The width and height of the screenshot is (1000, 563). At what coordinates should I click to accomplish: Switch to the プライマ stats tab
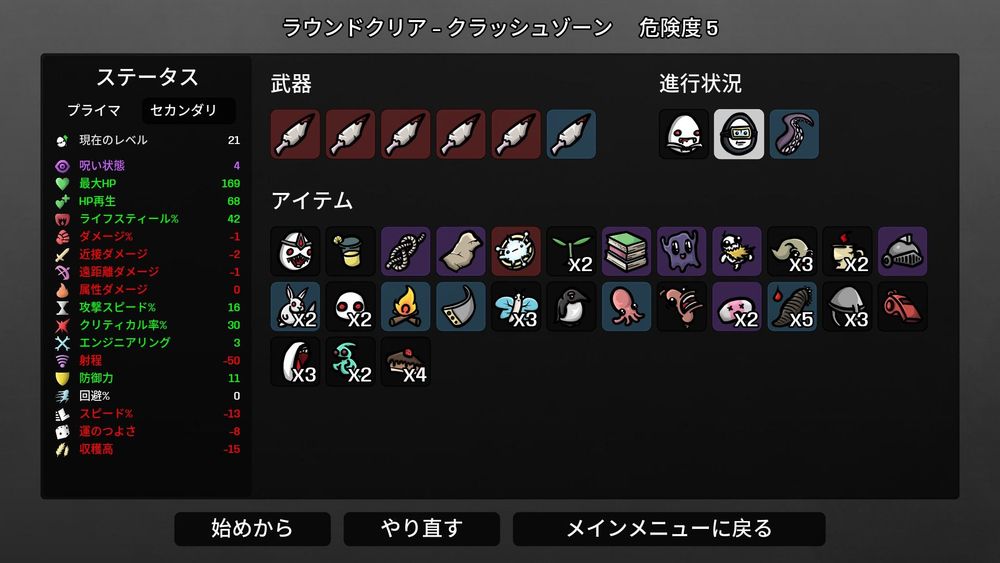(x=94, y=110)
